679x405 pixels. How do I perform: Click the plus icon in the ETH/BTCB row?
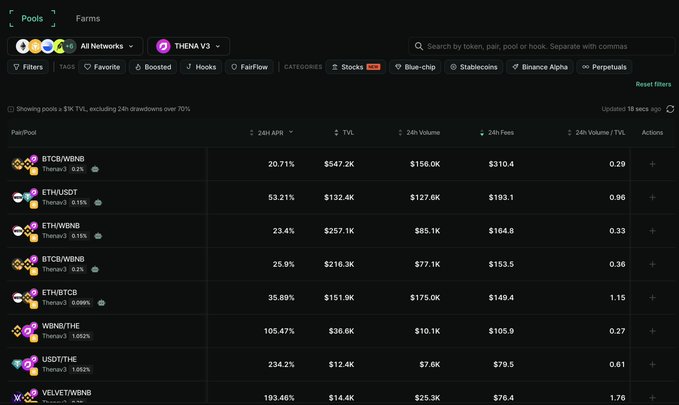pyautogui.click(x=652, y=298)
